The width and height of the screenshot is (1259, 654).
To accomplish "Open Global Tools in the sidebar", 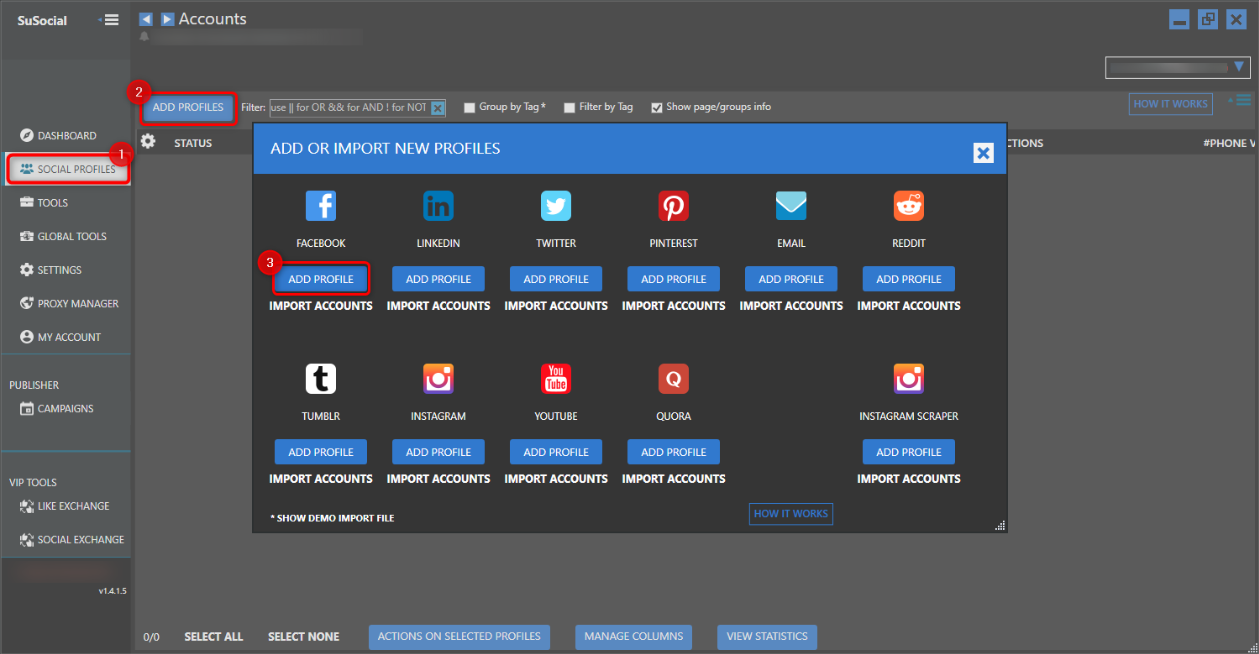I will 66,236.
